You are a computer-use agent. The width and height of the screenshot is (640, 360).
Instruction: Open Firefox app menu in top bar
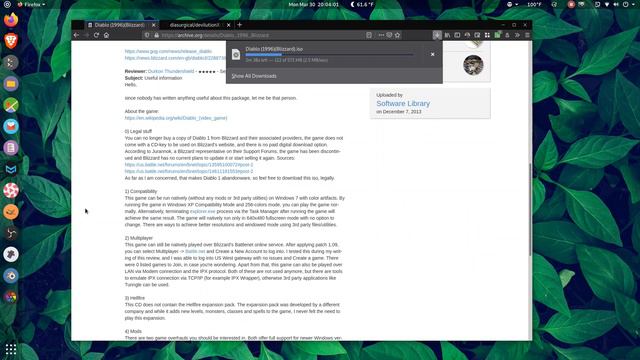tap(31, 4)
